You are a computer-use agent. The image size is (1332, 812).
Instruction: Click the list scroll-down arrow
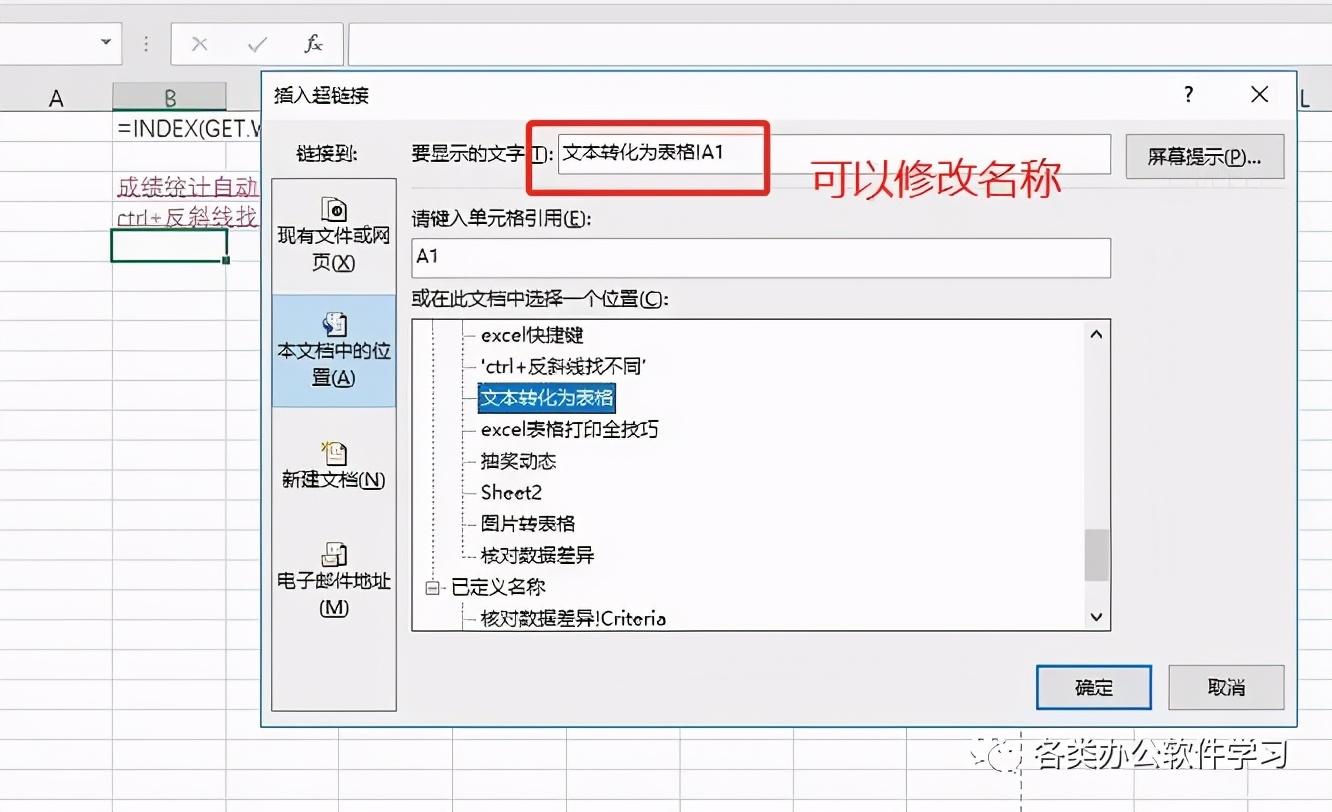(x=1097, y=617)
